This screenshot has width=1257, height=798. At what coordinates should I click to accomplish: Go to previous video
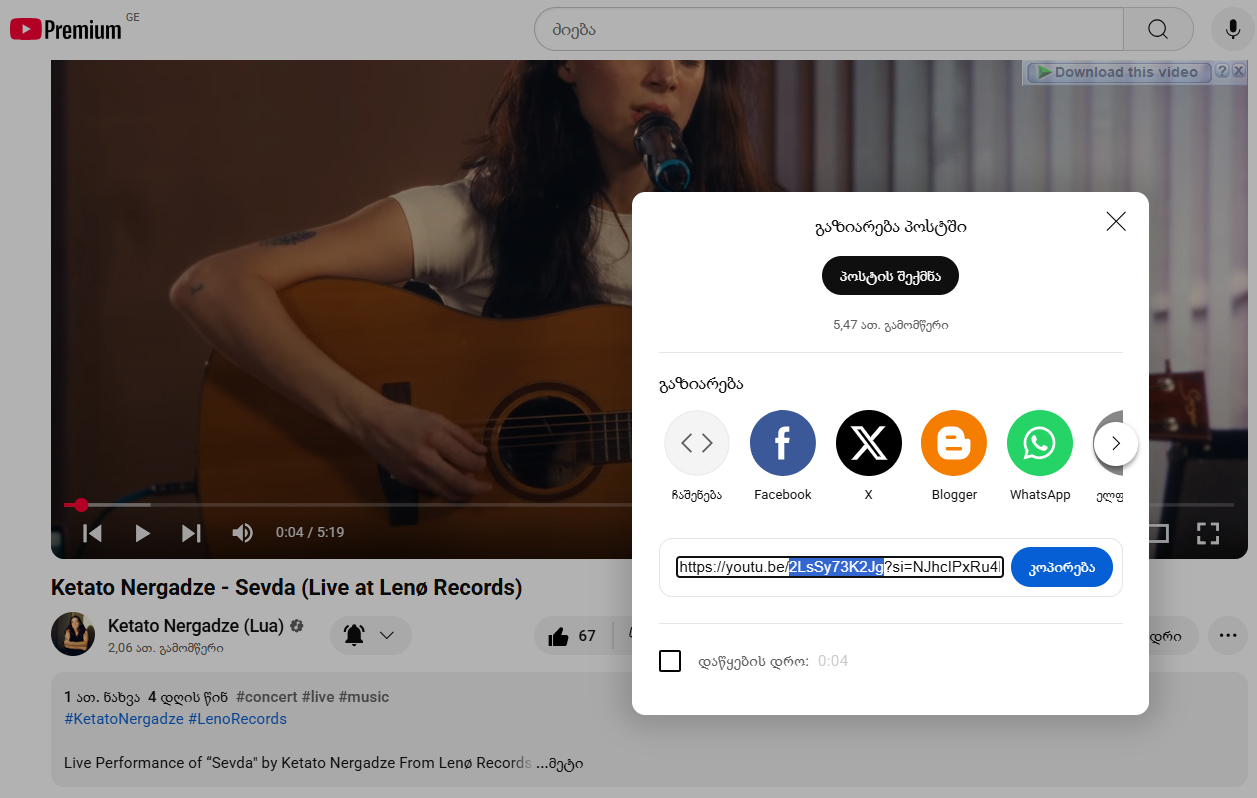92,533
